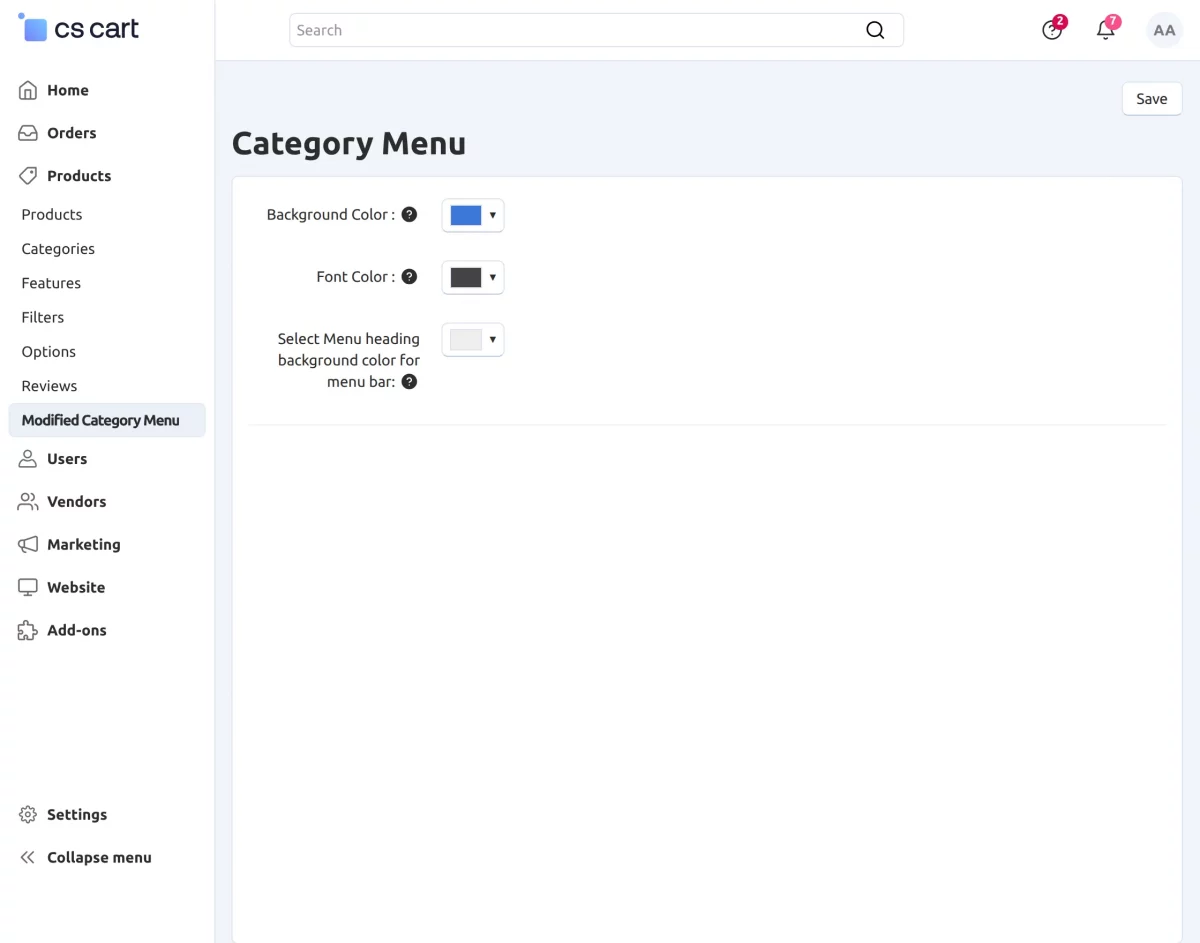Pick the light gray menu heading swatch

pyautogui.click(x=466, y=339)
